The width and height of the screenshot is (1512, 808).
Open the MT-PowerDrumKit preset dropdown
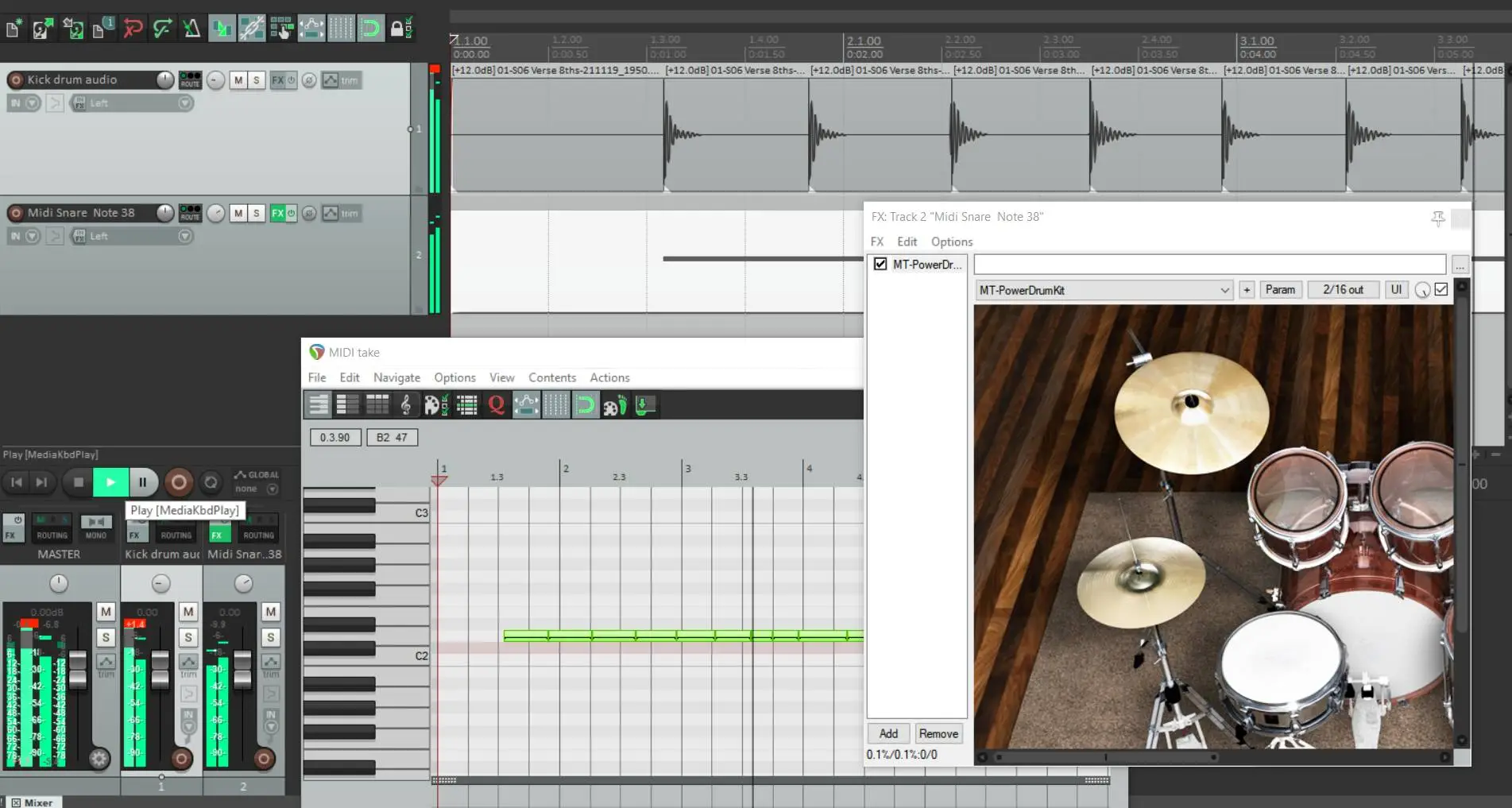click(x=1104, y=290)
